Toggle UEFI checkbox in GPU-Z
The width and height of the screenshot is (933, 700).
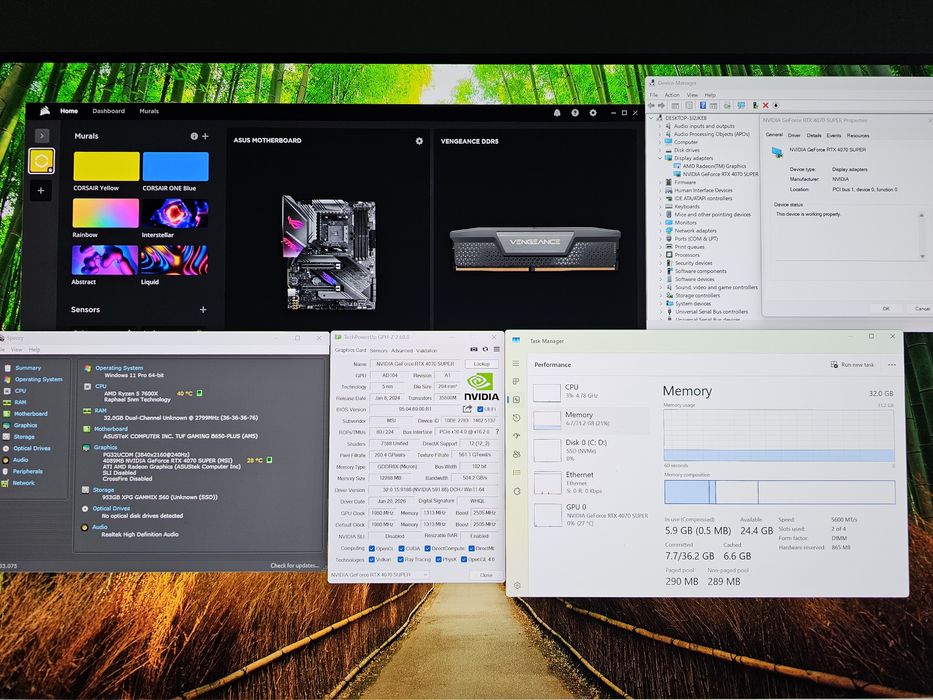pos(480,410)
